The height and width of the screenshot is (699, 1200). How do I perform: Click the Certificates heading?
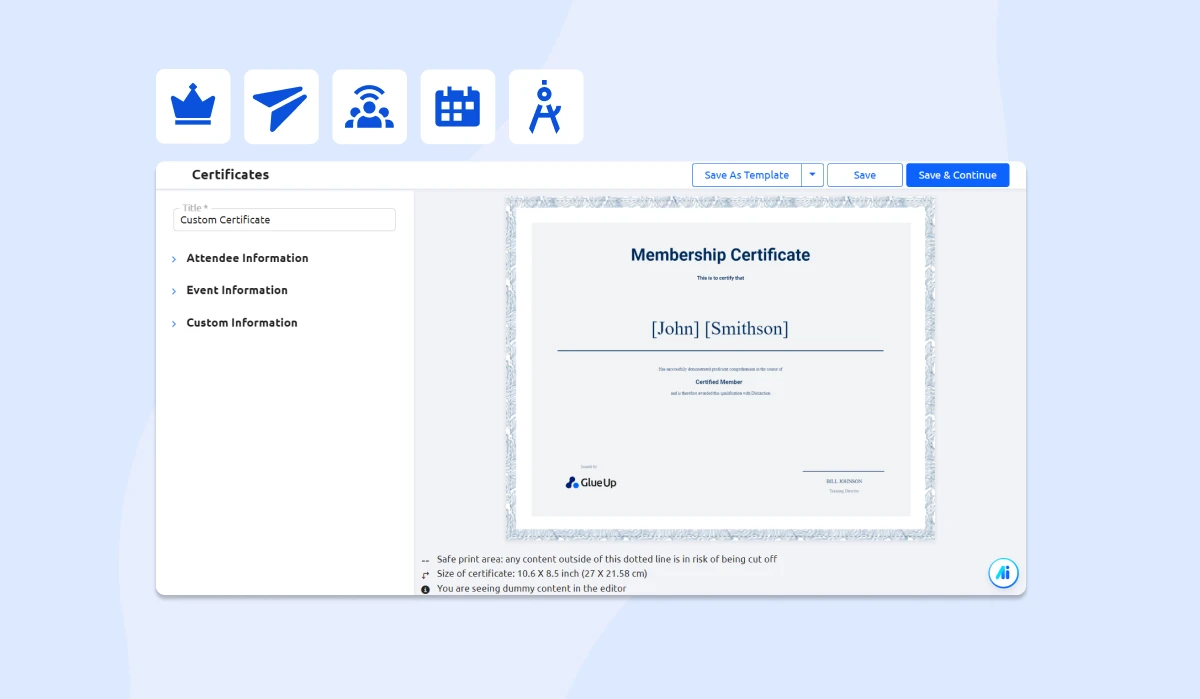230,174
